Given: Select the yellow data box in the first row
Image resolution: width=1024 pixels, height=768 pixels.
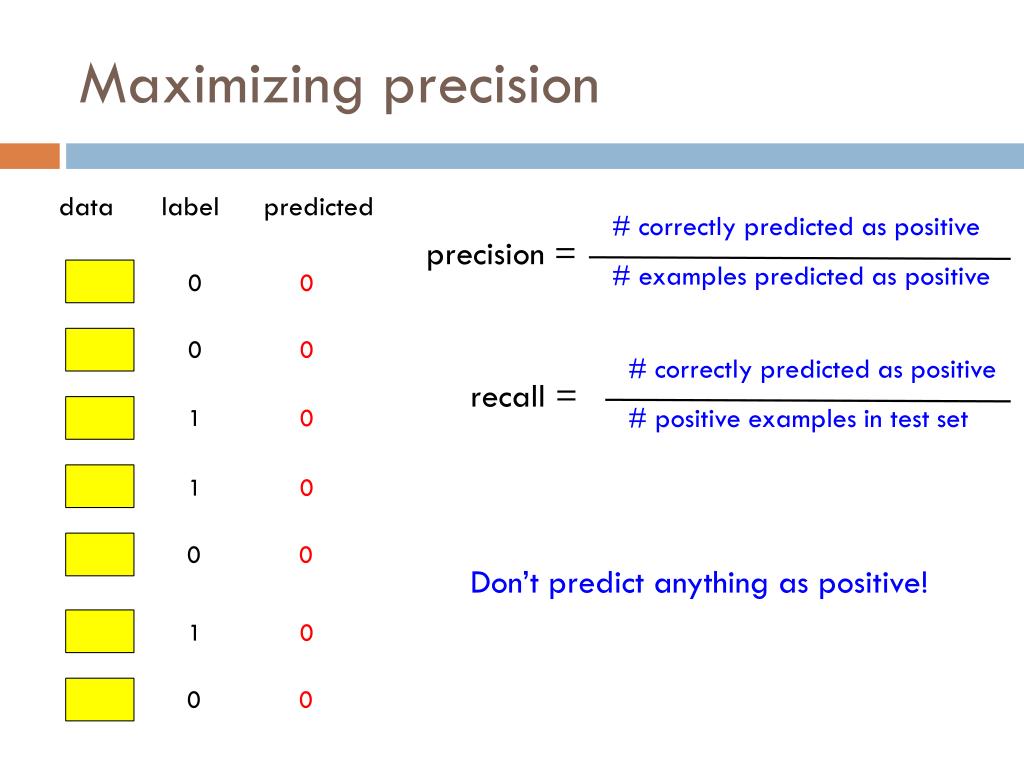Looking at the screenshot, I should coord(100,281).
